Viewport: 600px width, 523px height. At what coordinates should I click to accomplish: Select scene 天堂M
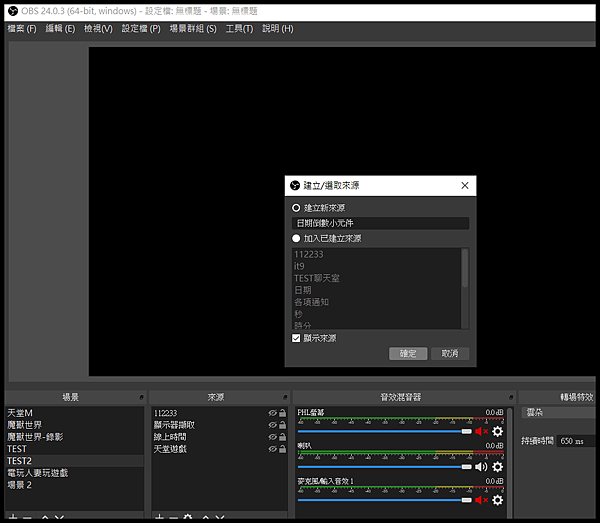tap(75, 413)
